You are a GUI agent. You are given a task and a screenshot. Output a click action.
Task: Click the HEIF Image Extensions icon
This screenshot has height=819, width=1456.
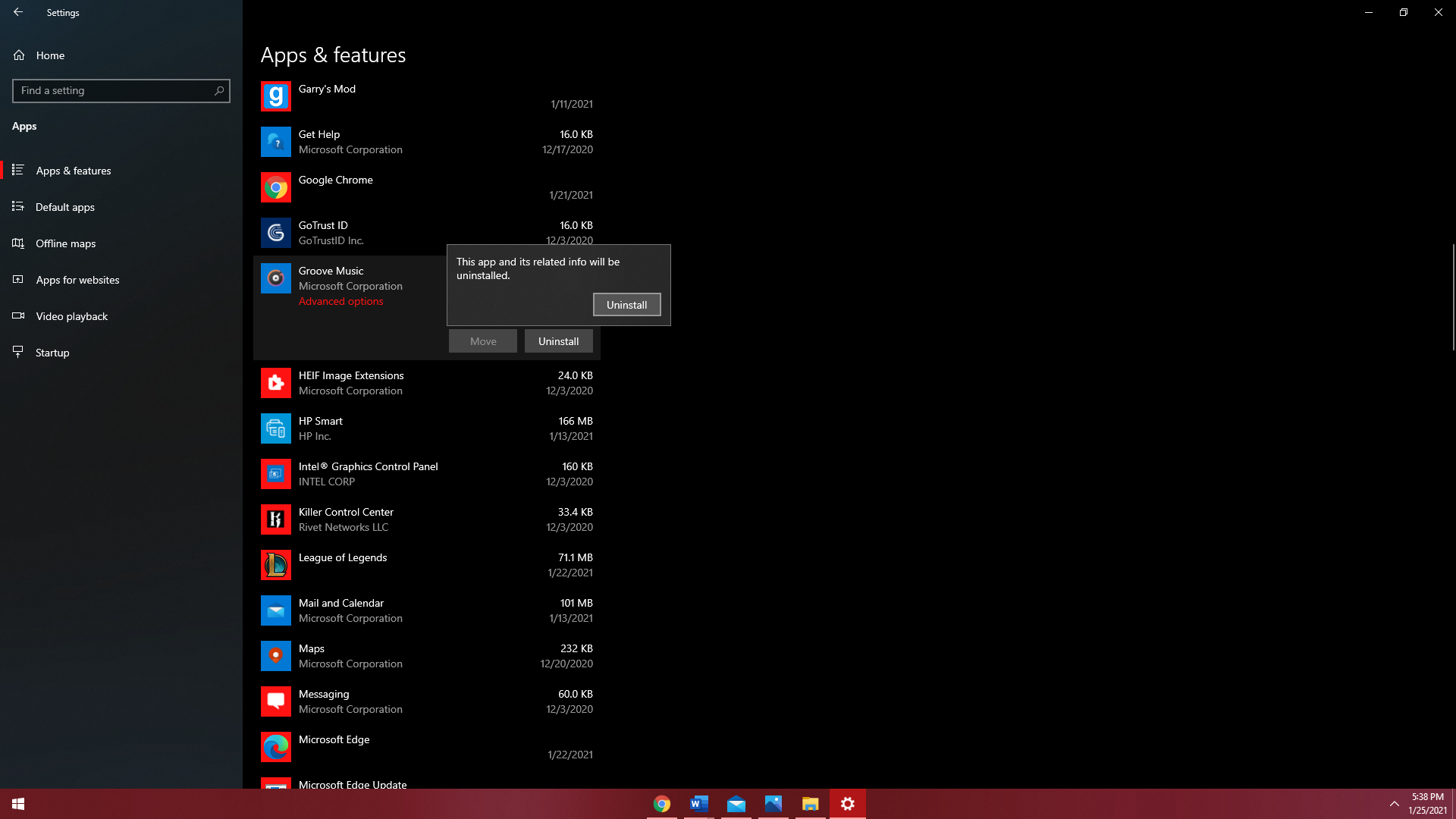coord(275,383)
